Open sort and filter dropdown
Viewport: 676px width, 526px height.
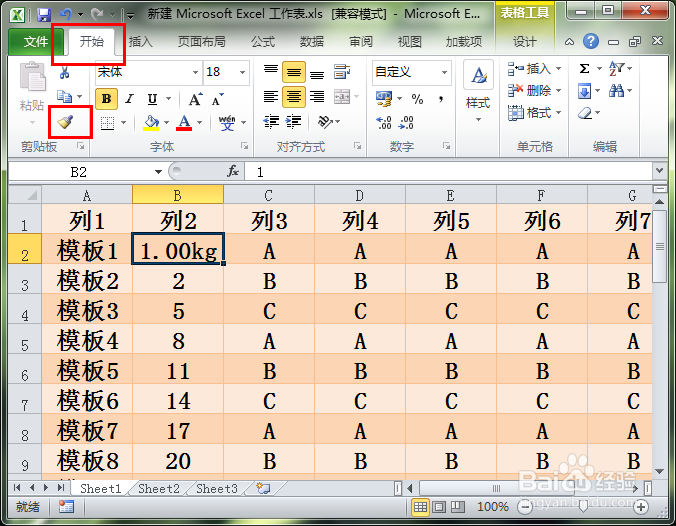coord(620,69)
